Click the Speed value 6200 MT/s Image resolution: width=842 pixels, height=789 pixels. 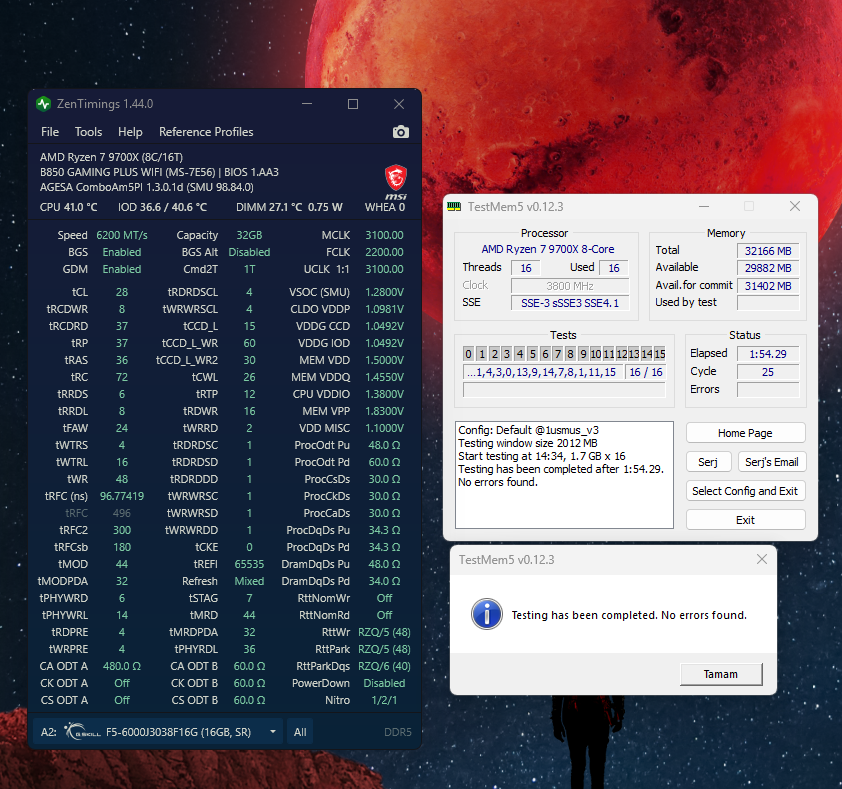tap(122, 235)
